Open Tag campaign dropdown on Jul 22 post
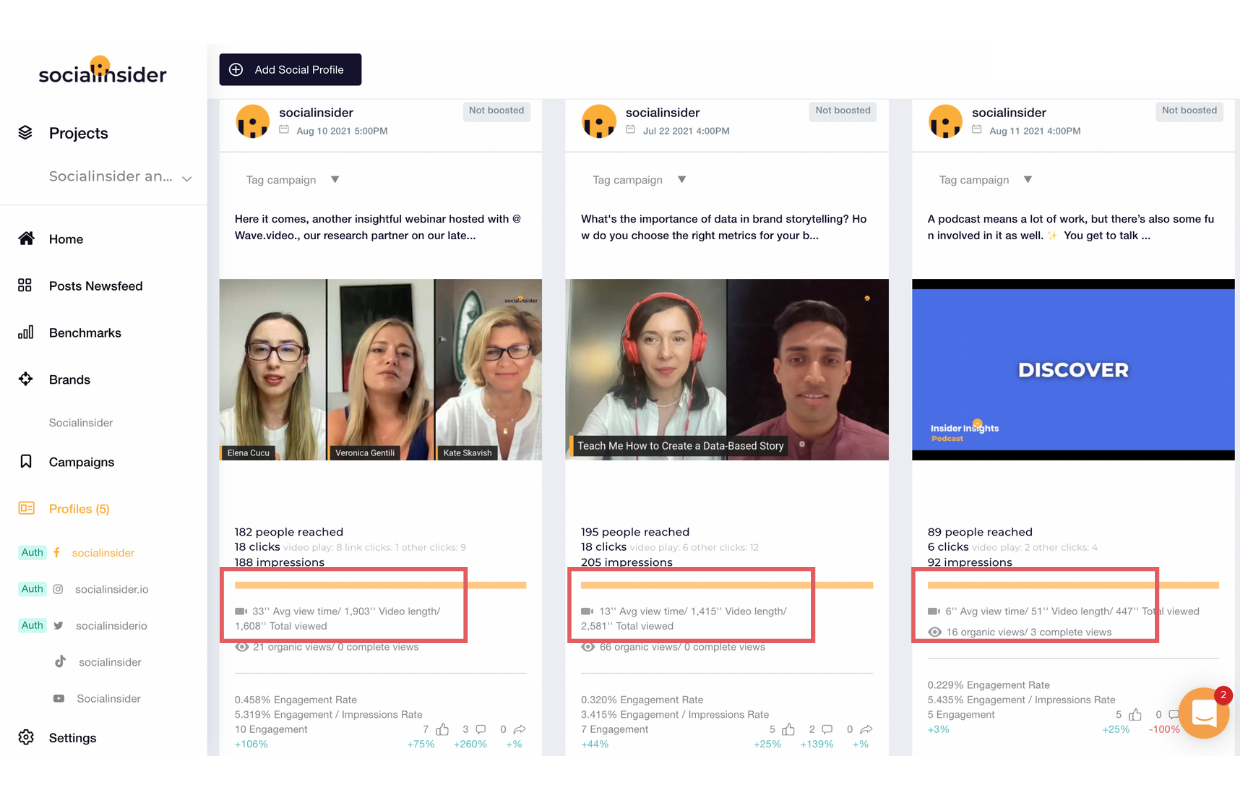 point(640,180)
